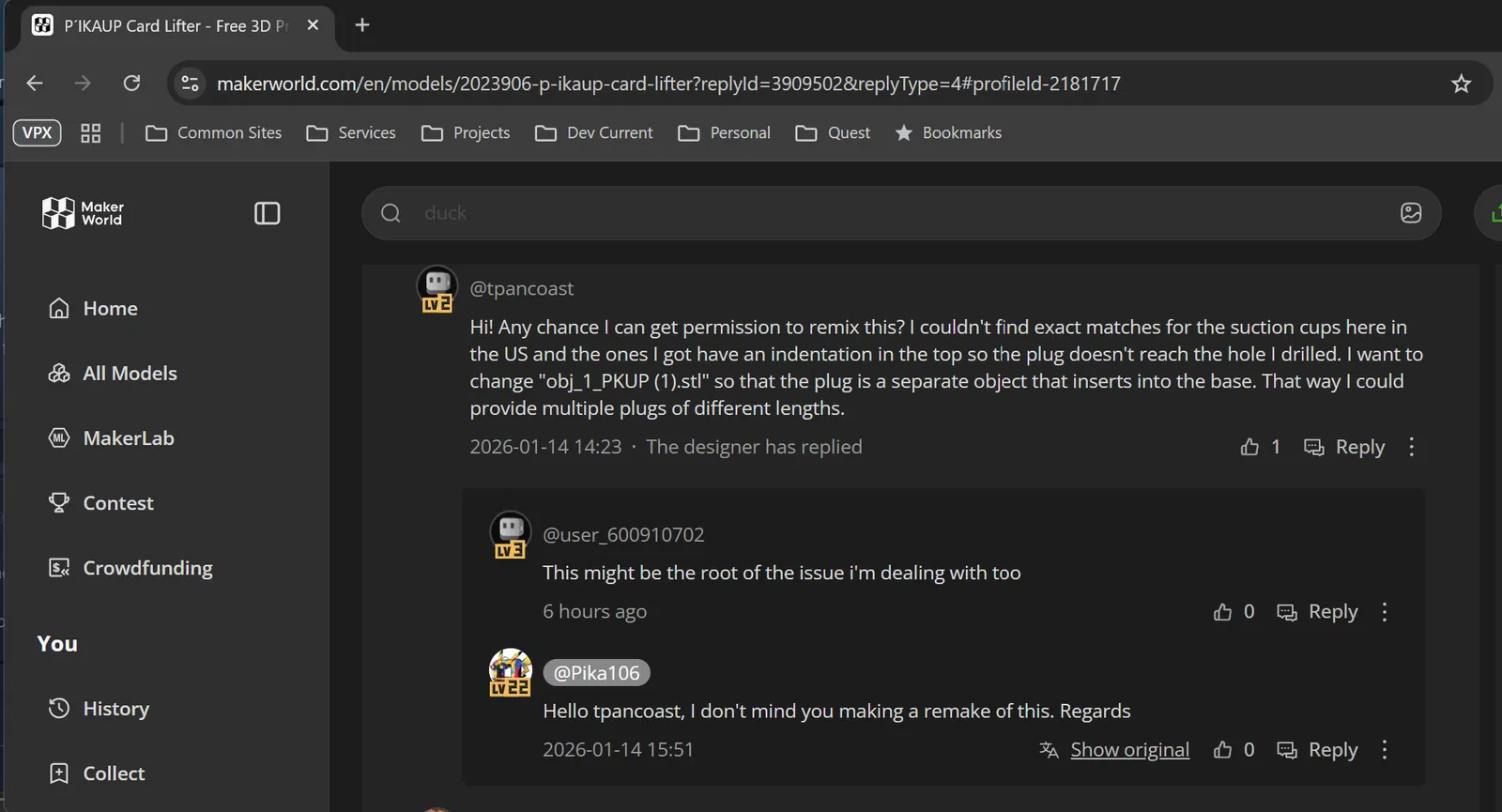
Task: Thumbs-up the reply from user_600910702
Action: click(1222, 612)
